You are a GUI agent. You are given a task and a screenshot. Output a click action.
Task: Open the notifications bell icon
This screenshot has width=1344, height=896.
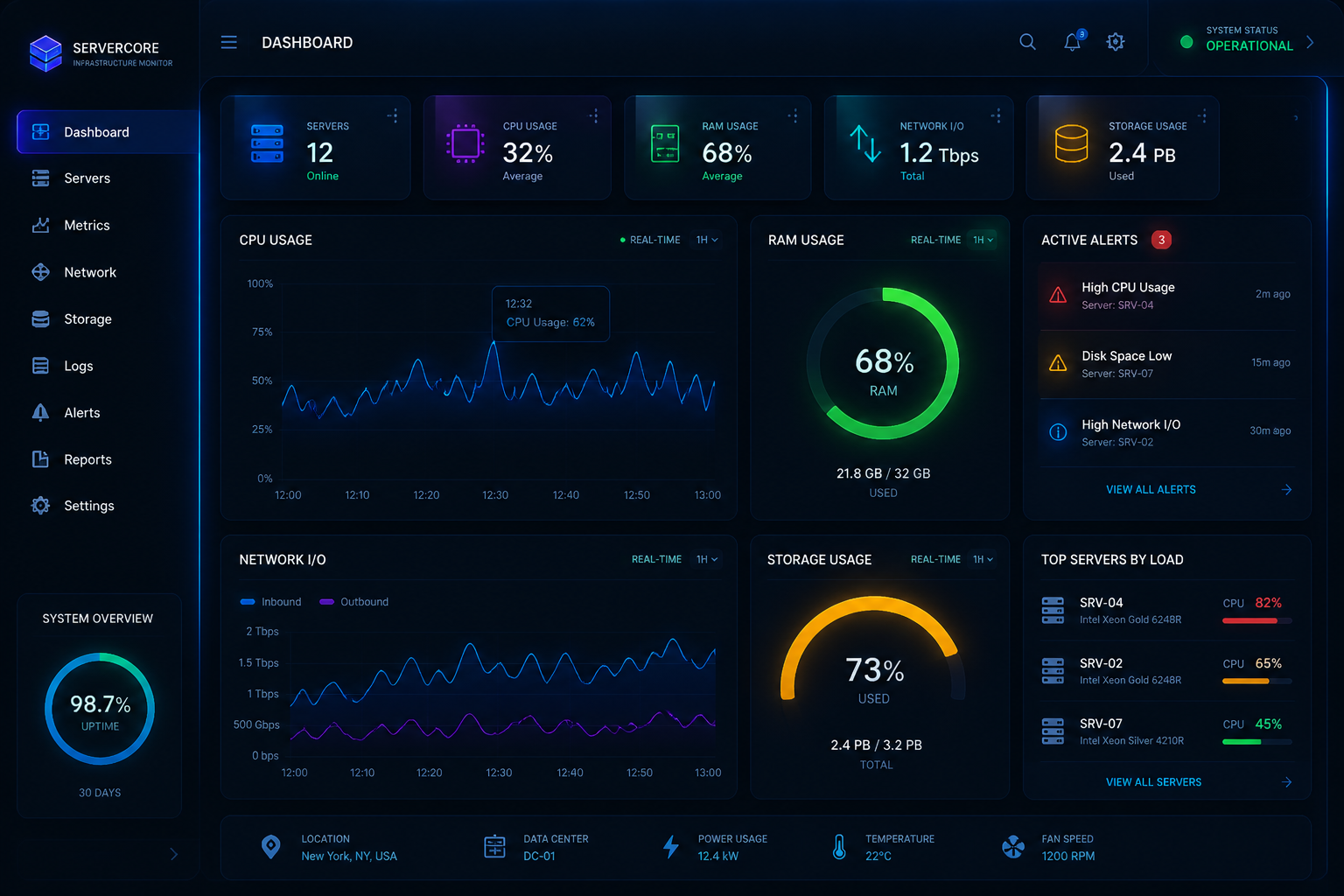pos(1073,41)
